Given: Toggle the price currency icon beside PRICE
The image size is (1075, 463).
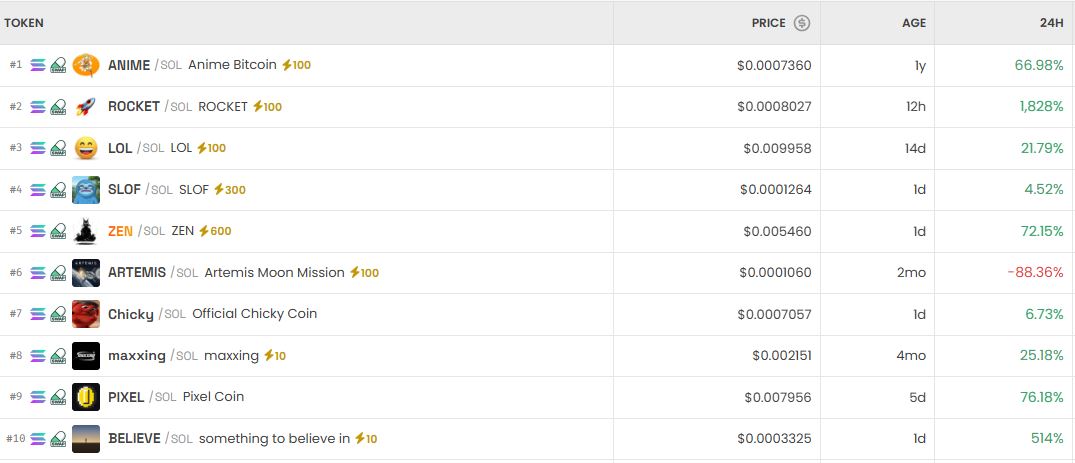Looking at the screenshot, I should 802,23.
